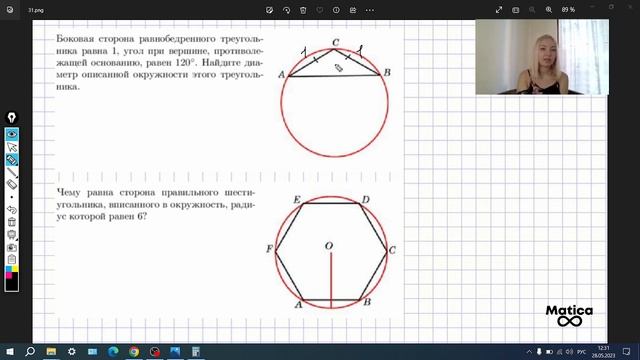Click the Edit image icon in Photos toolbar
Image resolution: width=640 pixels, height=360 pixels.
(x=269, y=10)
